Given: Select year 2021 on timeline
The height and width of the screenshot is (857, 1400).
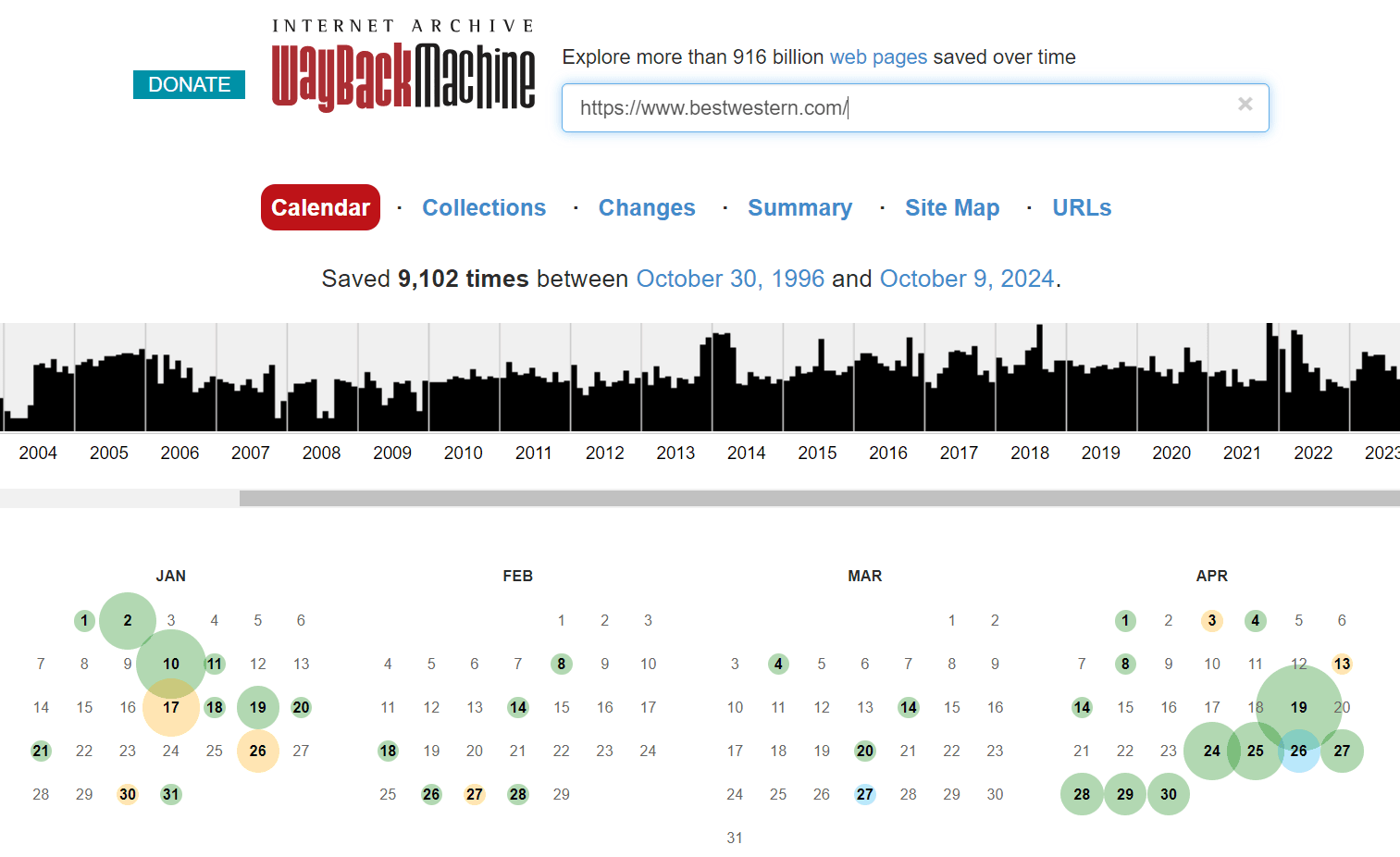Looking at the screenshot, I should (1242, 453).
